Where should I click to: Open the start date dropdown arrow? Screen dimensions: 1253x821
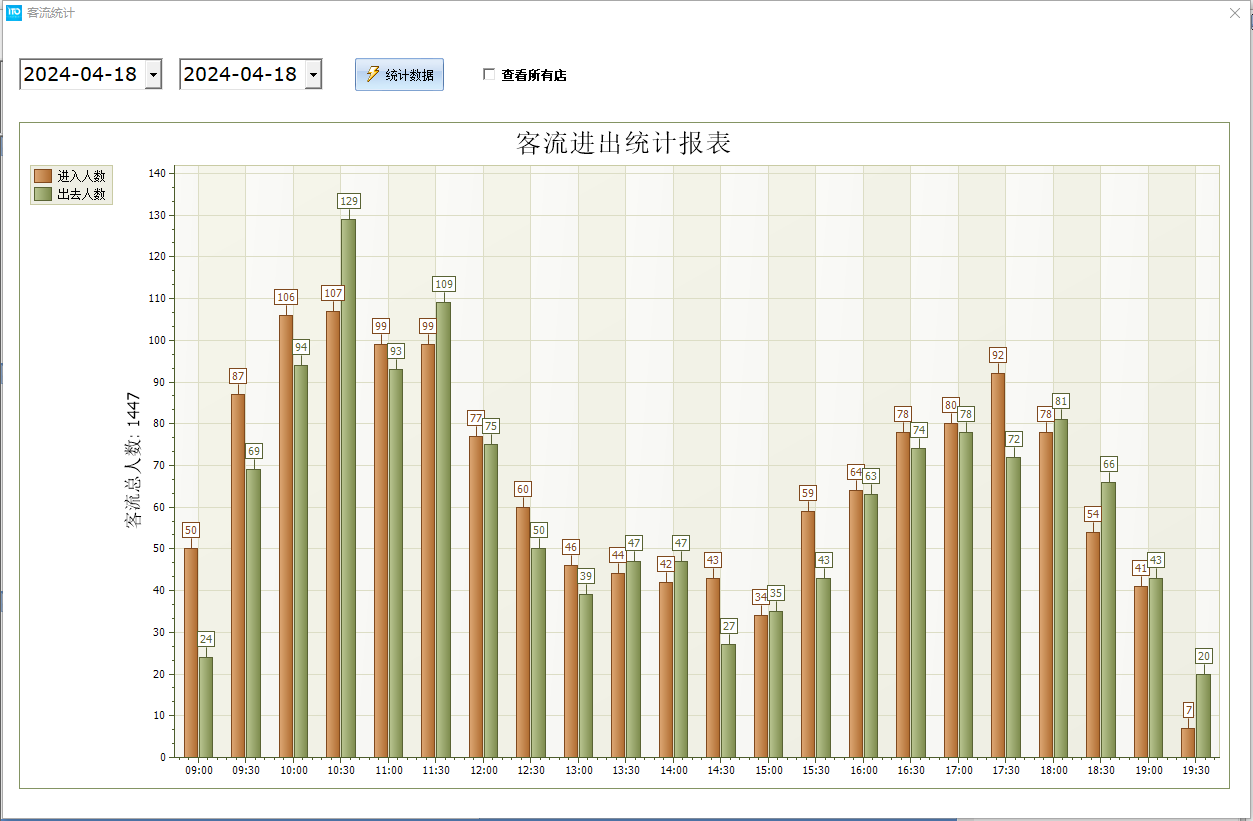coord(153,75)
